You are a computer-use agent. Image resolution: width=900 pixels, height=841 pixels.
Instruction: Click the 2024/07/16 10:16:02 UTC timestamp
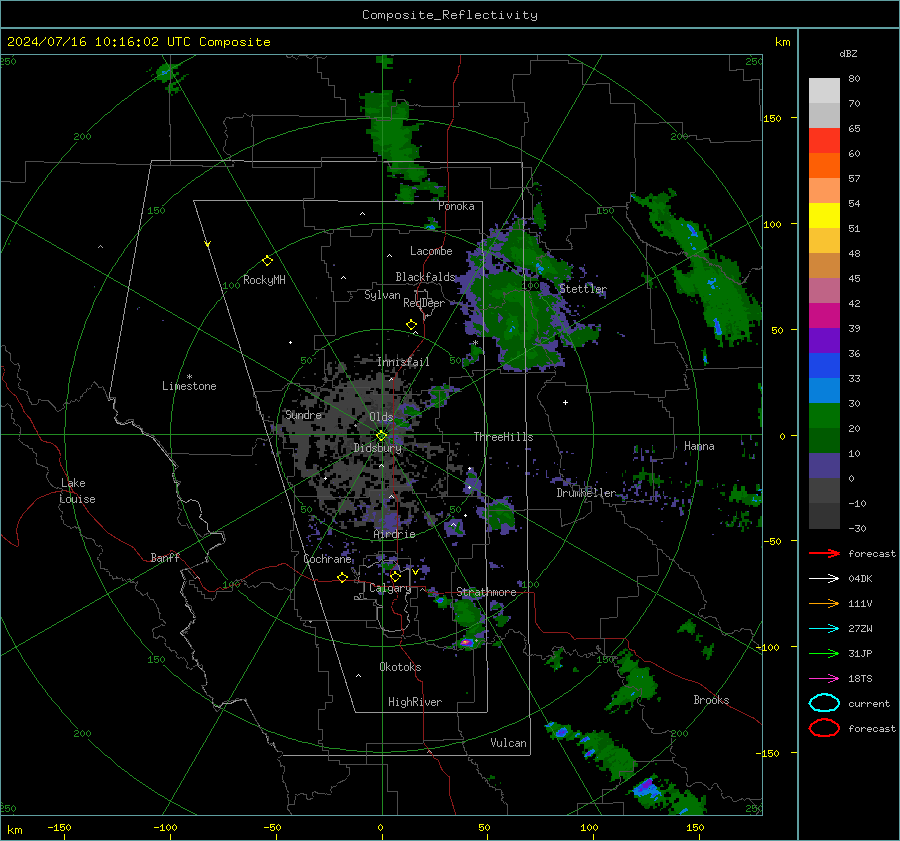pos(138,42)
